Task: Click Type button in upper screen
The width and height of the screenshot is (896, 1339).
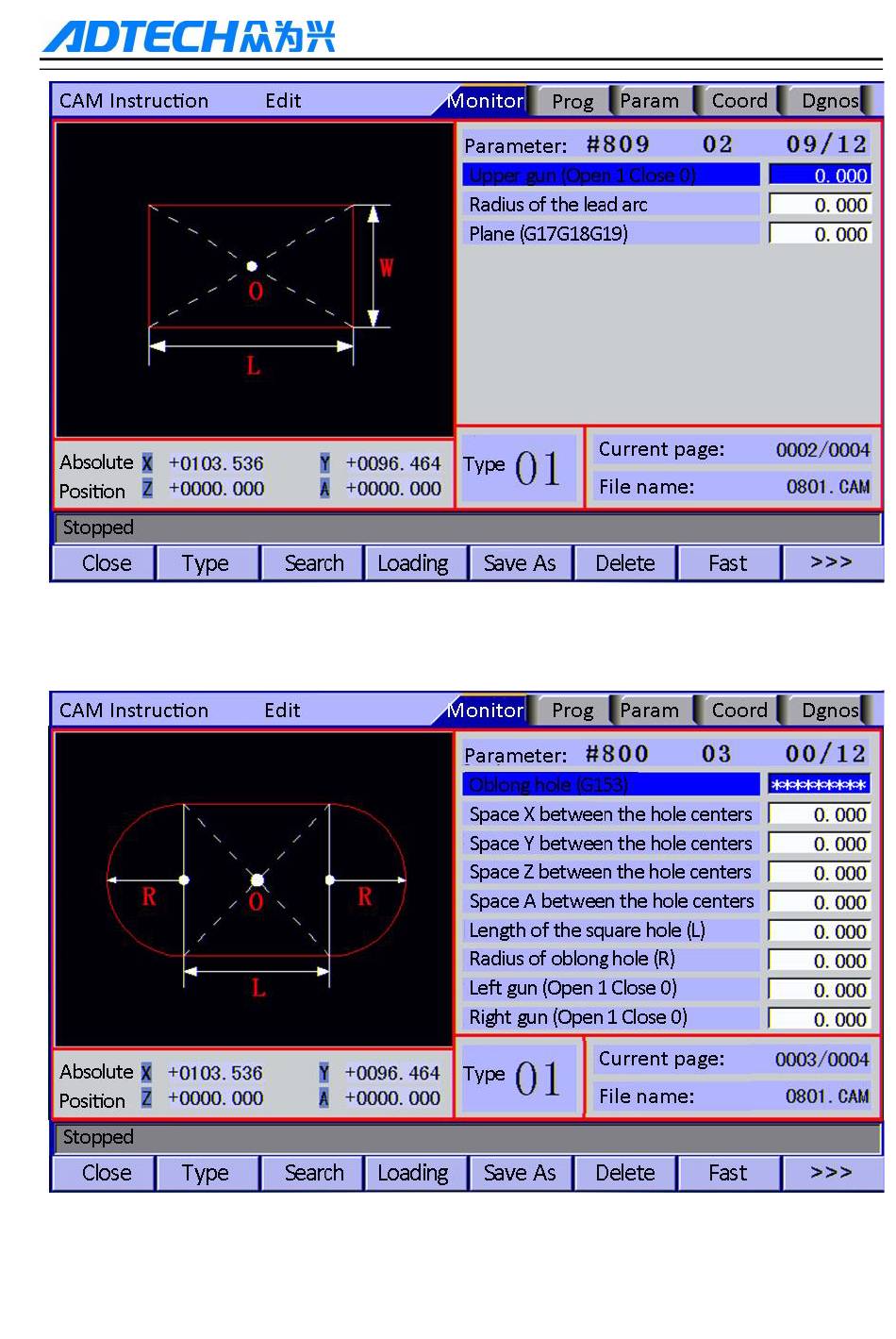Action: 207,563
